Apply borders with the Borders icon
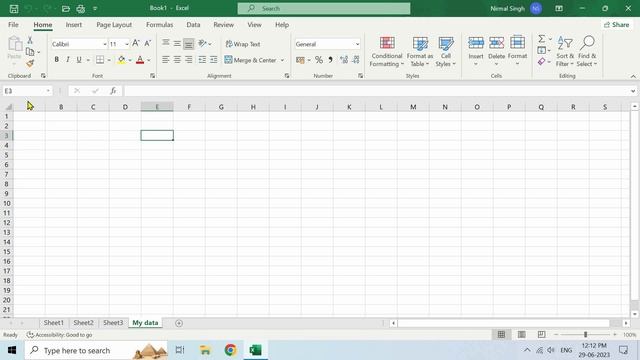This screenshot has width=640, height=360. click(x=100, y=60)
